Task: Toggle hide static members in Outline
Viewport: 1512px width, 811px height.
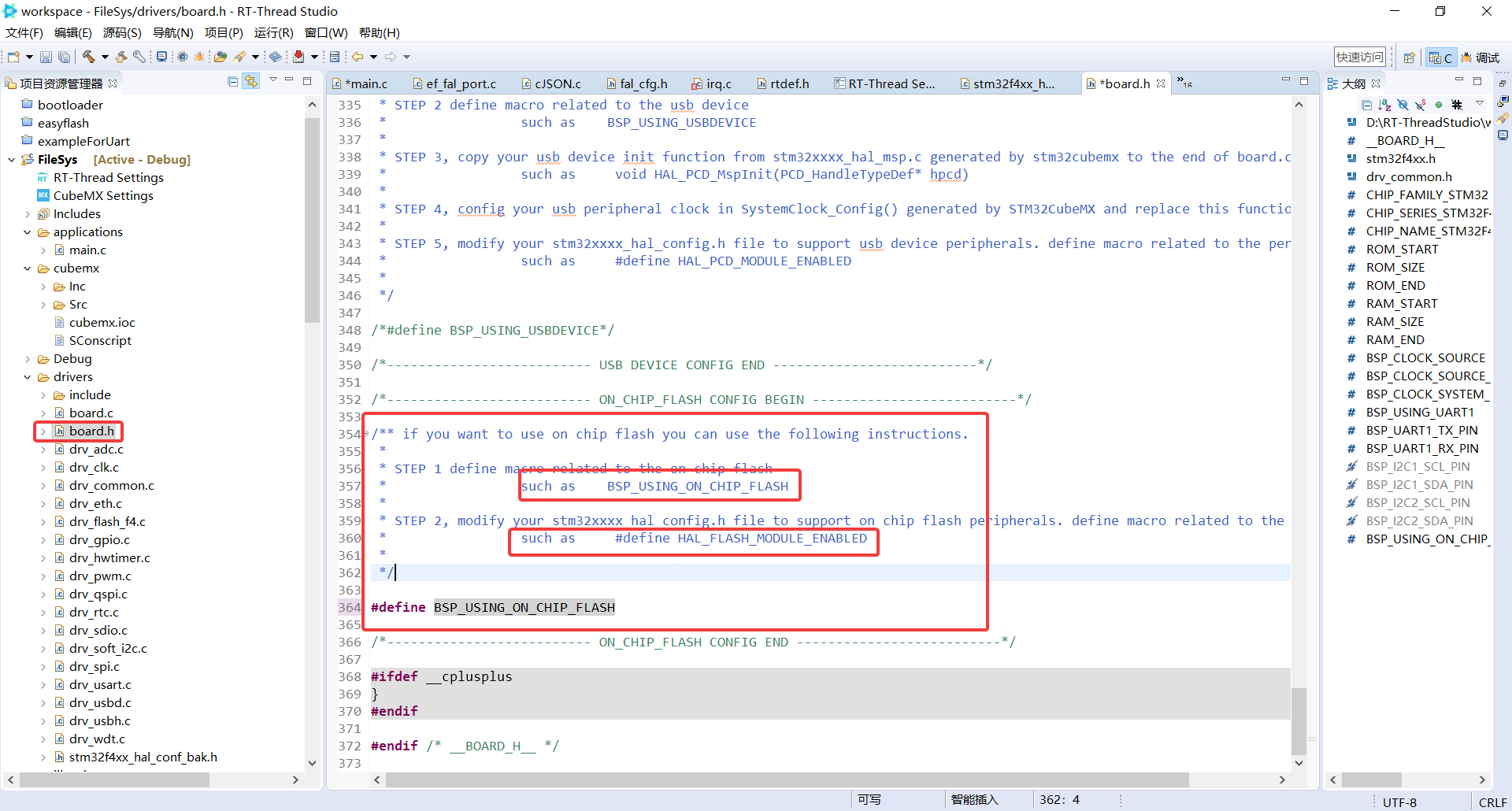Action: 1420,105
